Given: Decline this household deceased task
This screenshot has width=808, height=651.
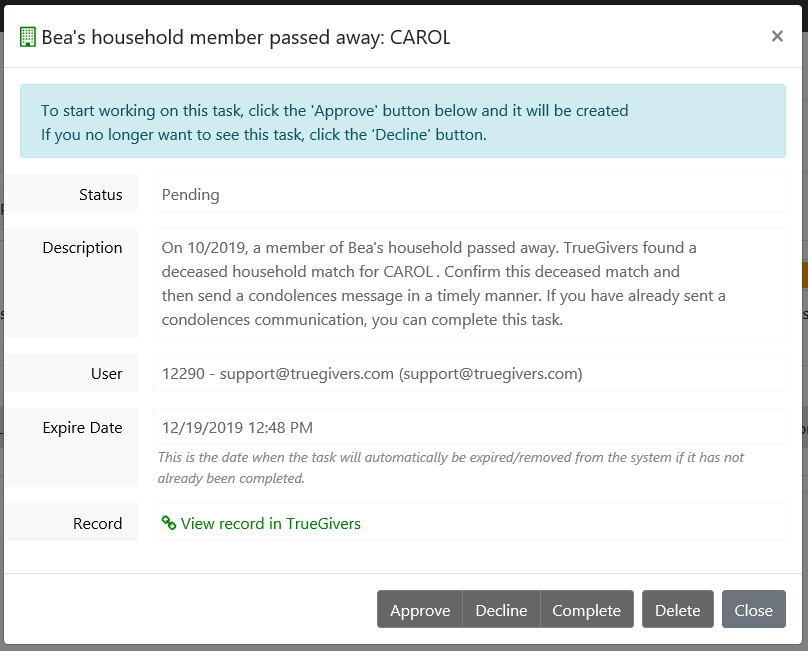Looking at the screenshot, I should click(x=501, y=610).
